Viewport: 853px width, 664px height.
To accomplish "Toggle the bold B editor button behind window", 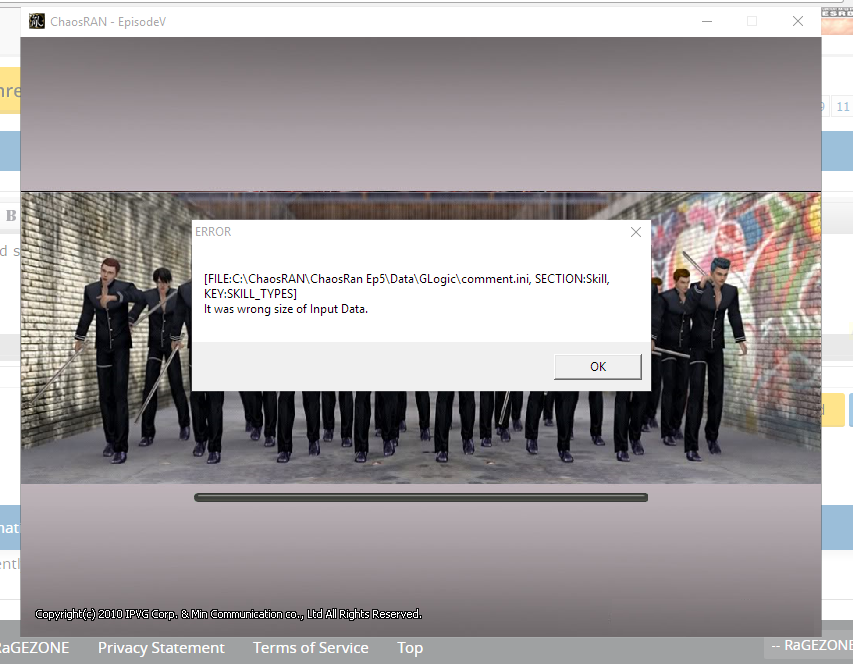I will 11,215.
